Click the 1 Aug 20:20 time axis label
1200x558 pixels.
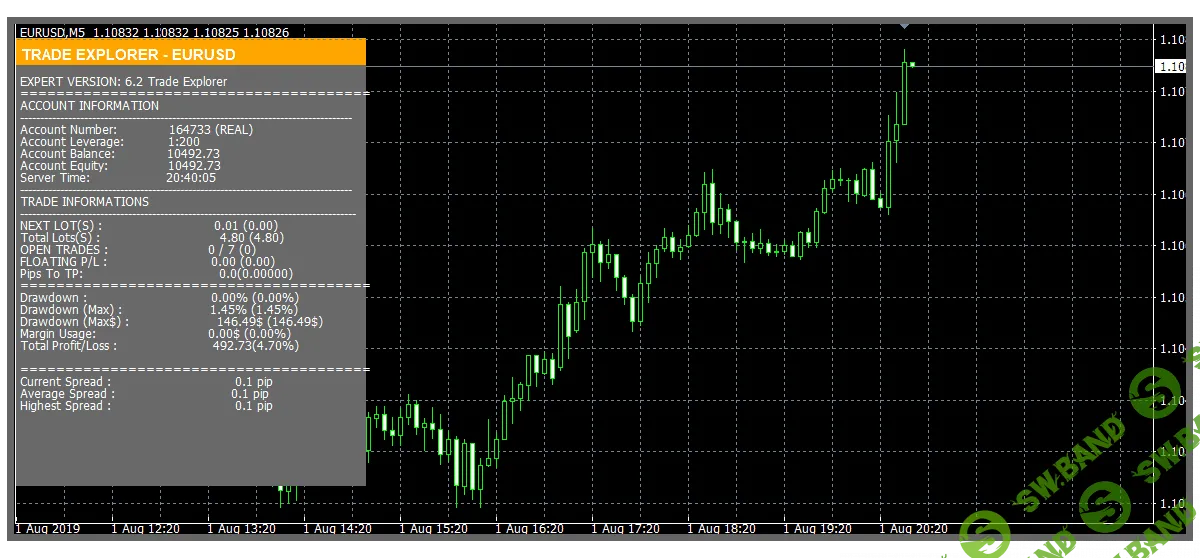coord(913,528)
